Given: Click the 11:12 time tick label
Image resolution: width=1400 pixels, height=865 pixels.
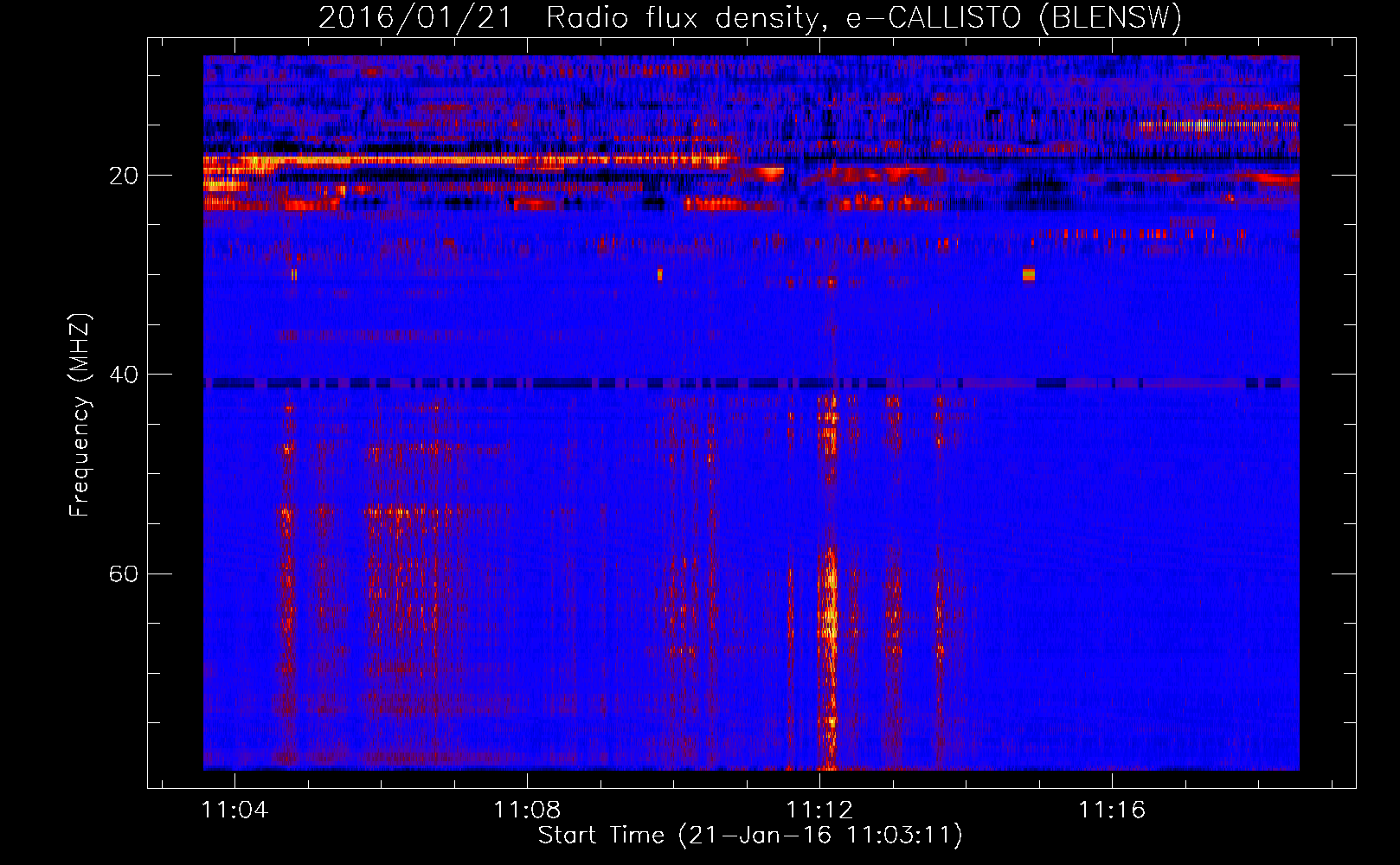Looking at the screenshot, I should [819, 811].
